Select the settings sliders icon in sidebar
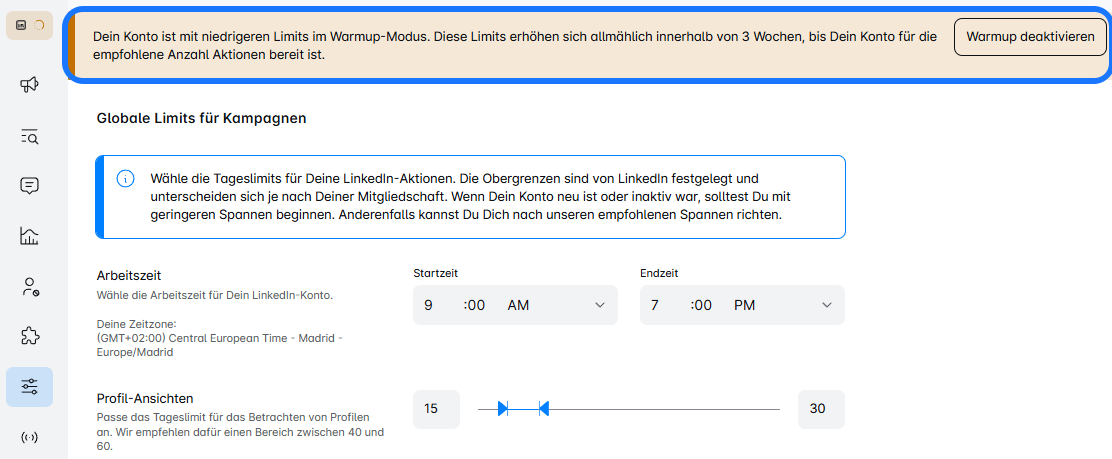 click(x=29, y=387)
